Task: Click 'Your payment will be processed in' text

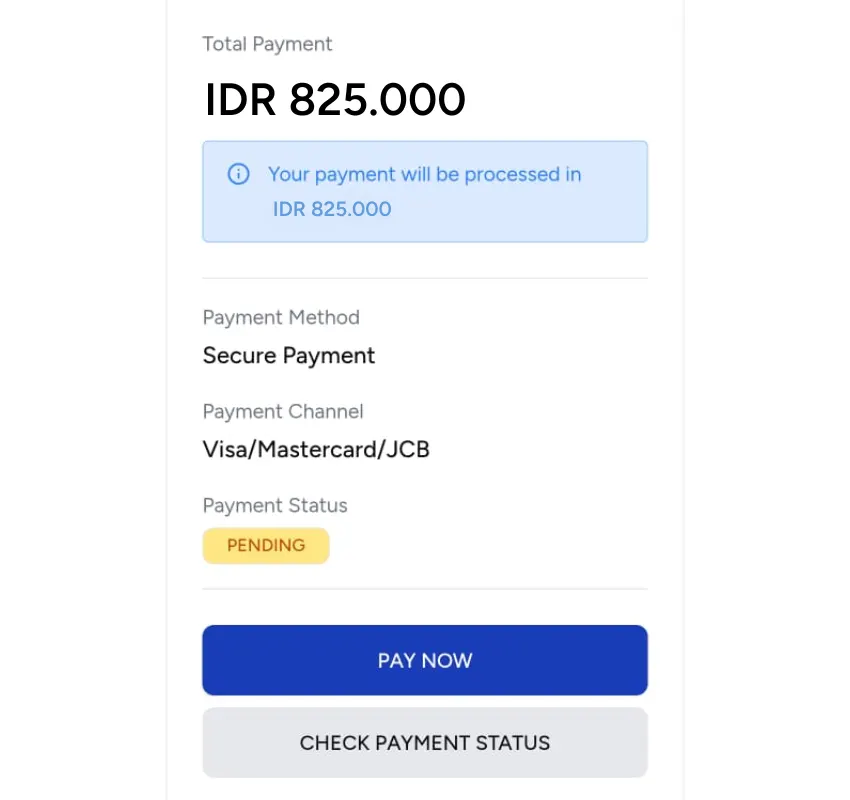Action: pos(424,174)
